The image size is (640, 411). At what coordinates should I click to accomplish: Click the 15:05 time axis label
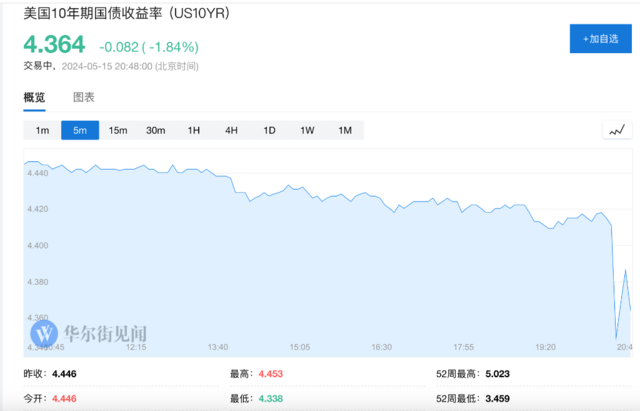tap(300, 347)
